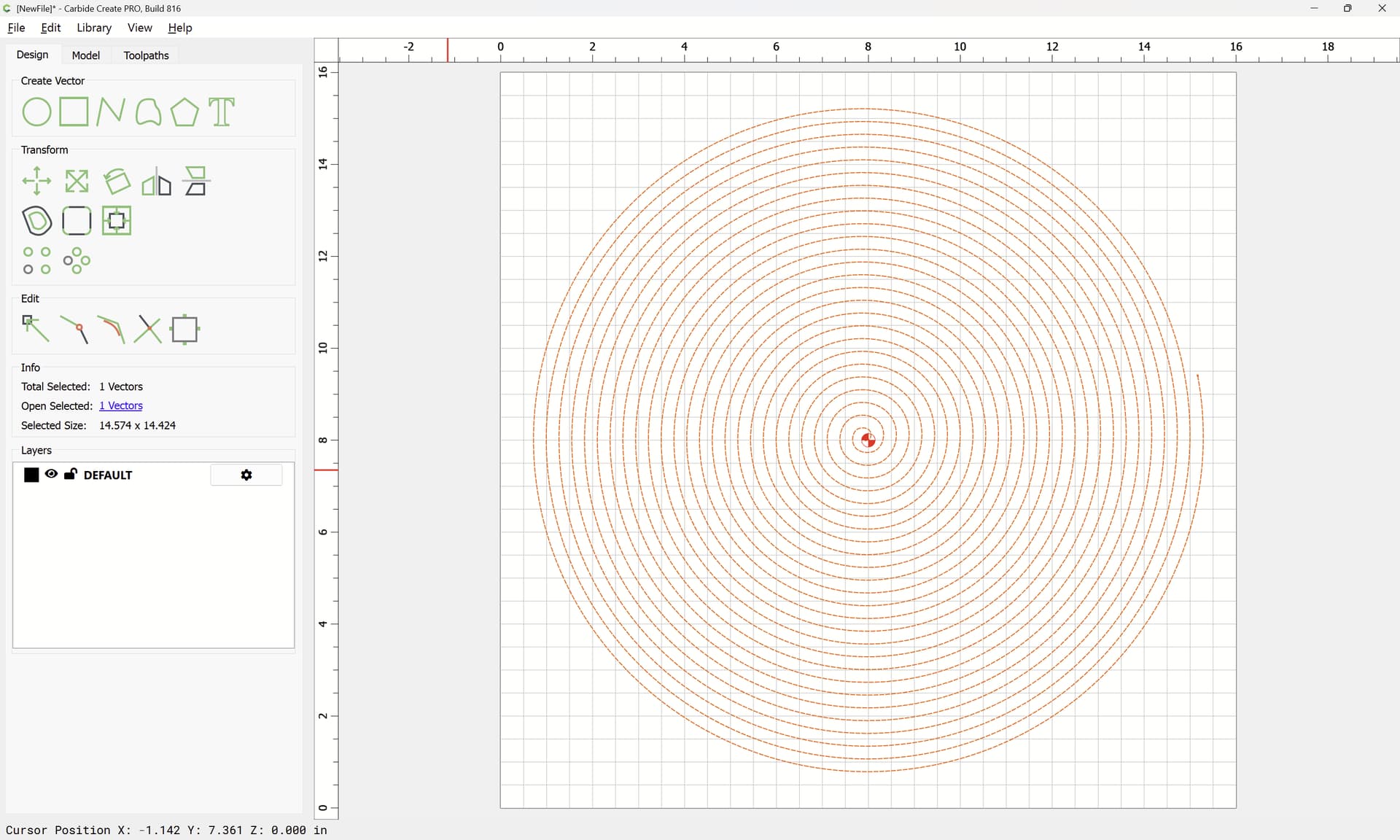Open the Edit menu
This screenshot has height=840, width=1400.
click(x=51, y=28)
